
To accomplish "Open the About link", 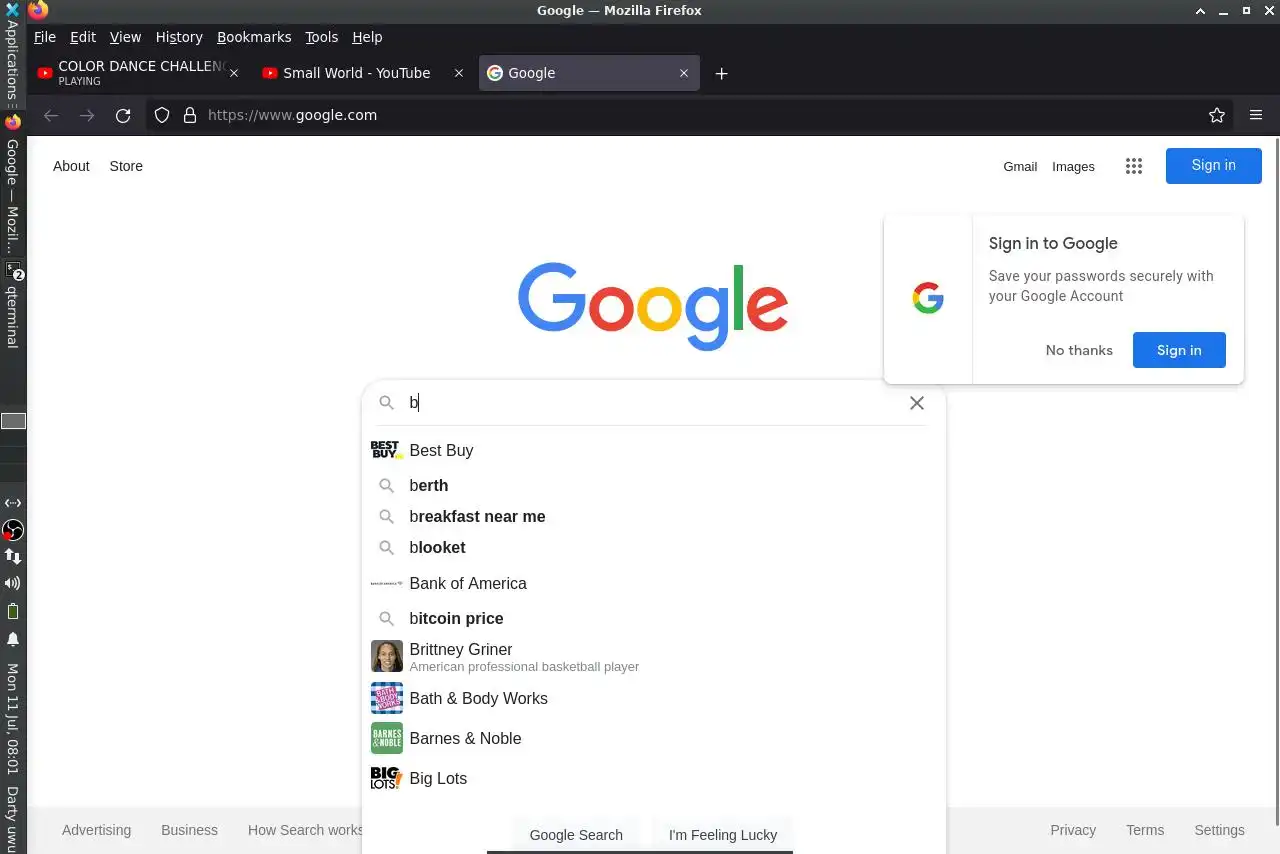I will (x=71, y=166).
